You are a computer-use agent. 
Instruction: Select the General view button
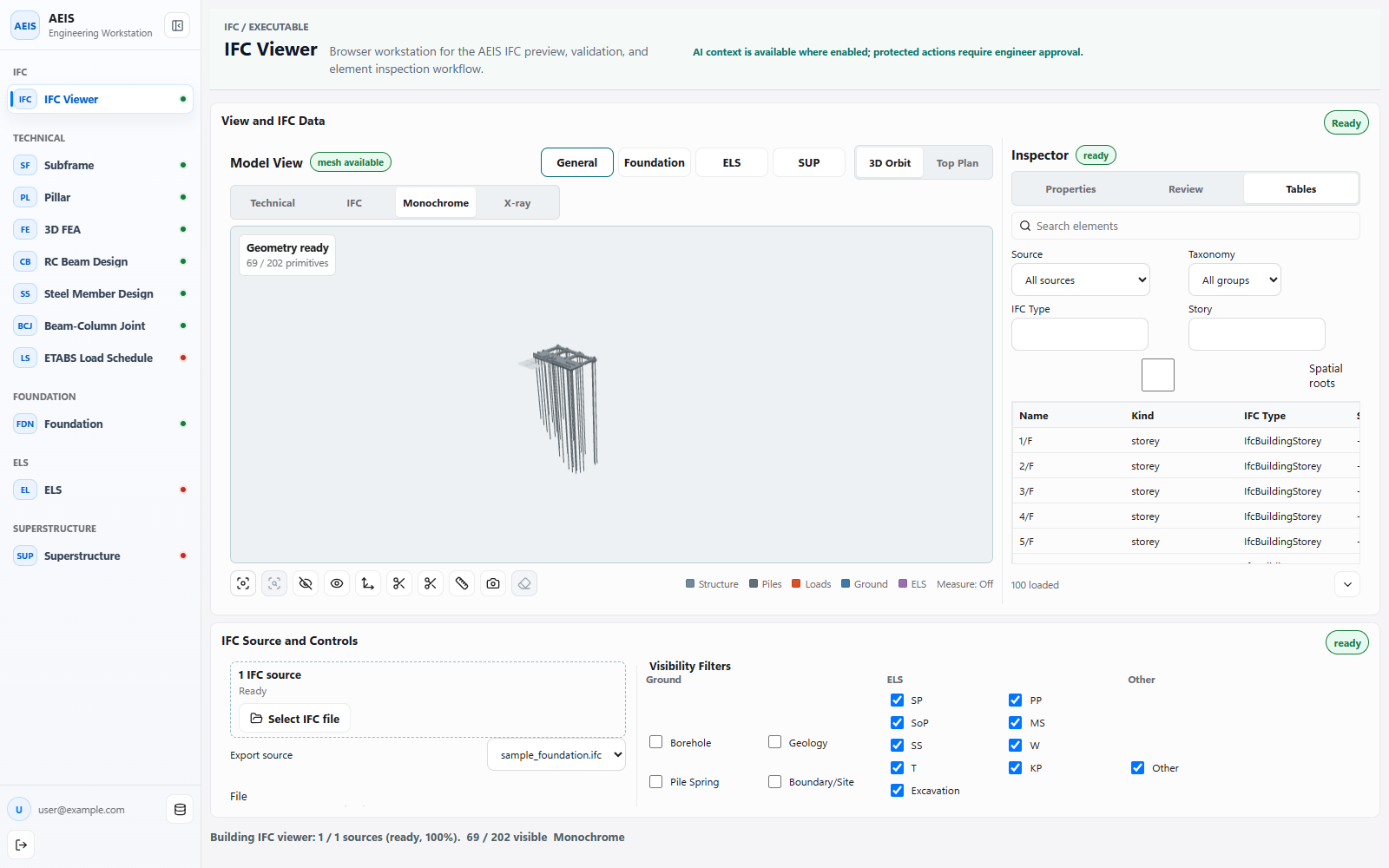coord(577,162)
